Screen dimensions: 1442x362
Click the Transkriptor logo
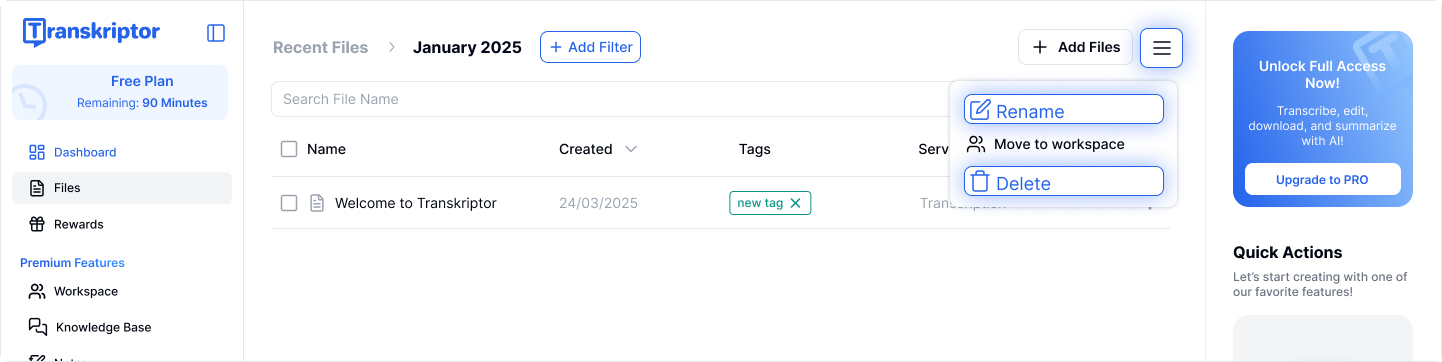91,32
